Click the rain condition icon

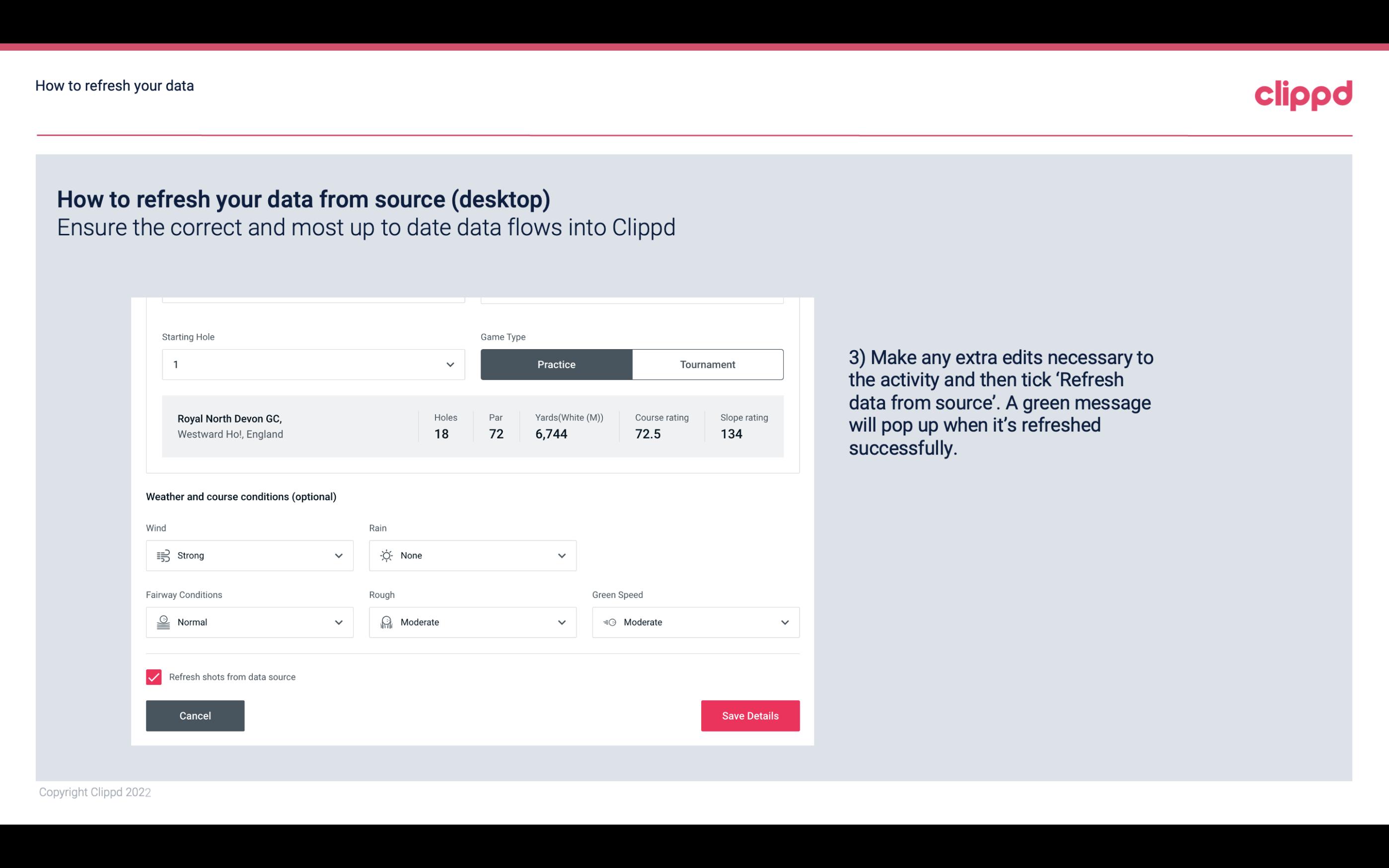pyautogui.click(x=387, y=555)
